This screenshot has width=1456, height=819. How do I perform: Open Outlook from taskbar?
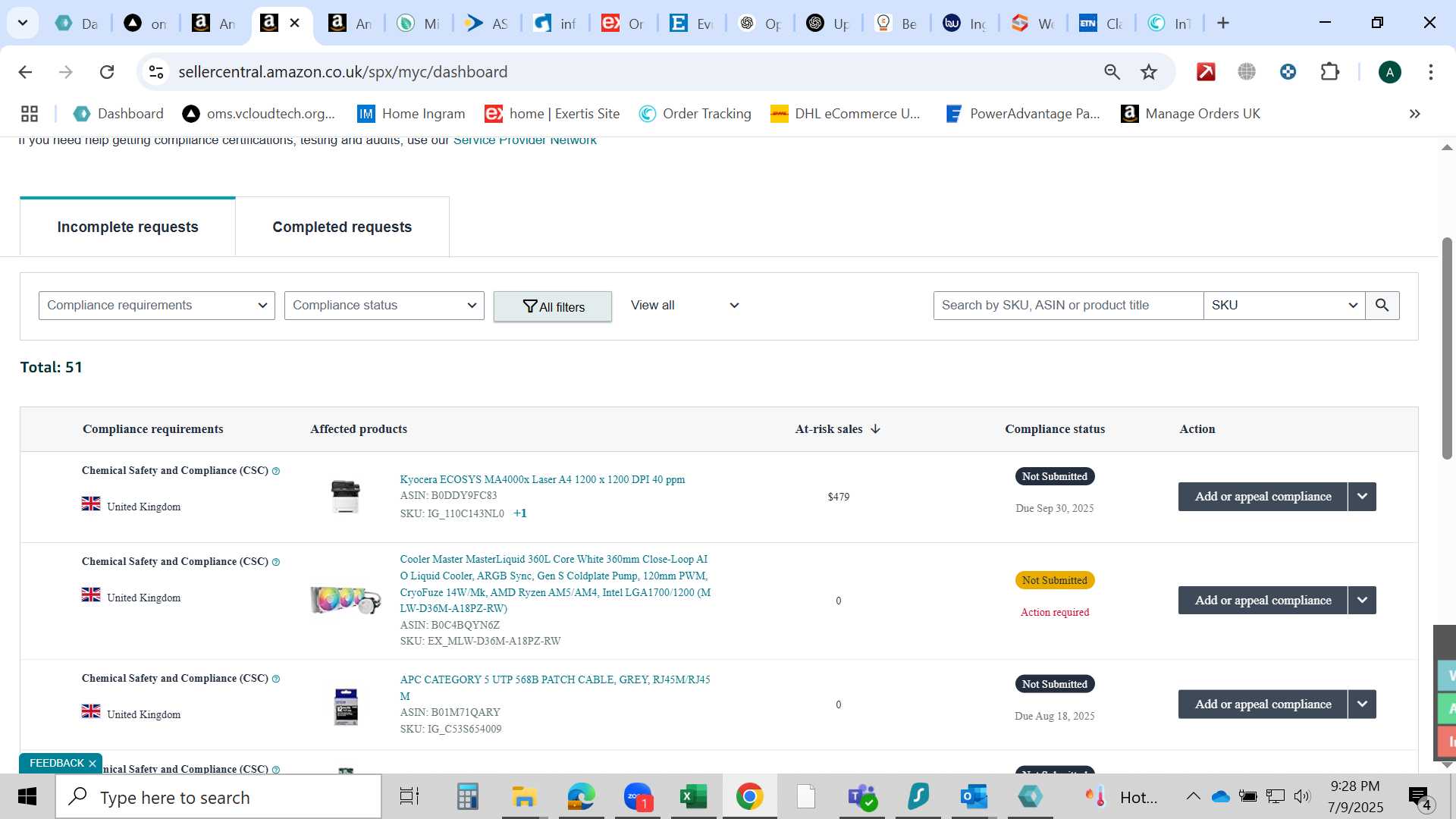tap(974, 797)
